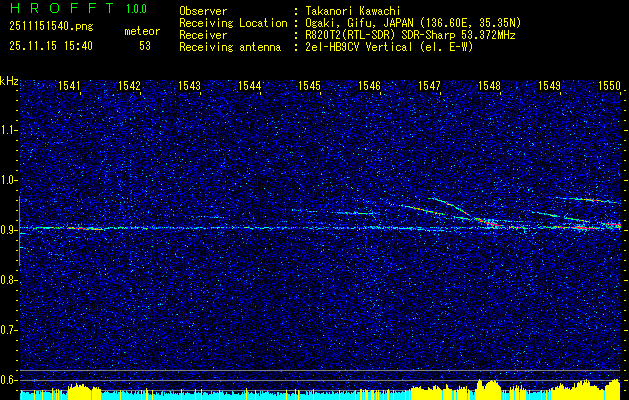Screen dimensions: 629x400
Task: Select observer name Takanori Kawachi
Action: [351, 11]
